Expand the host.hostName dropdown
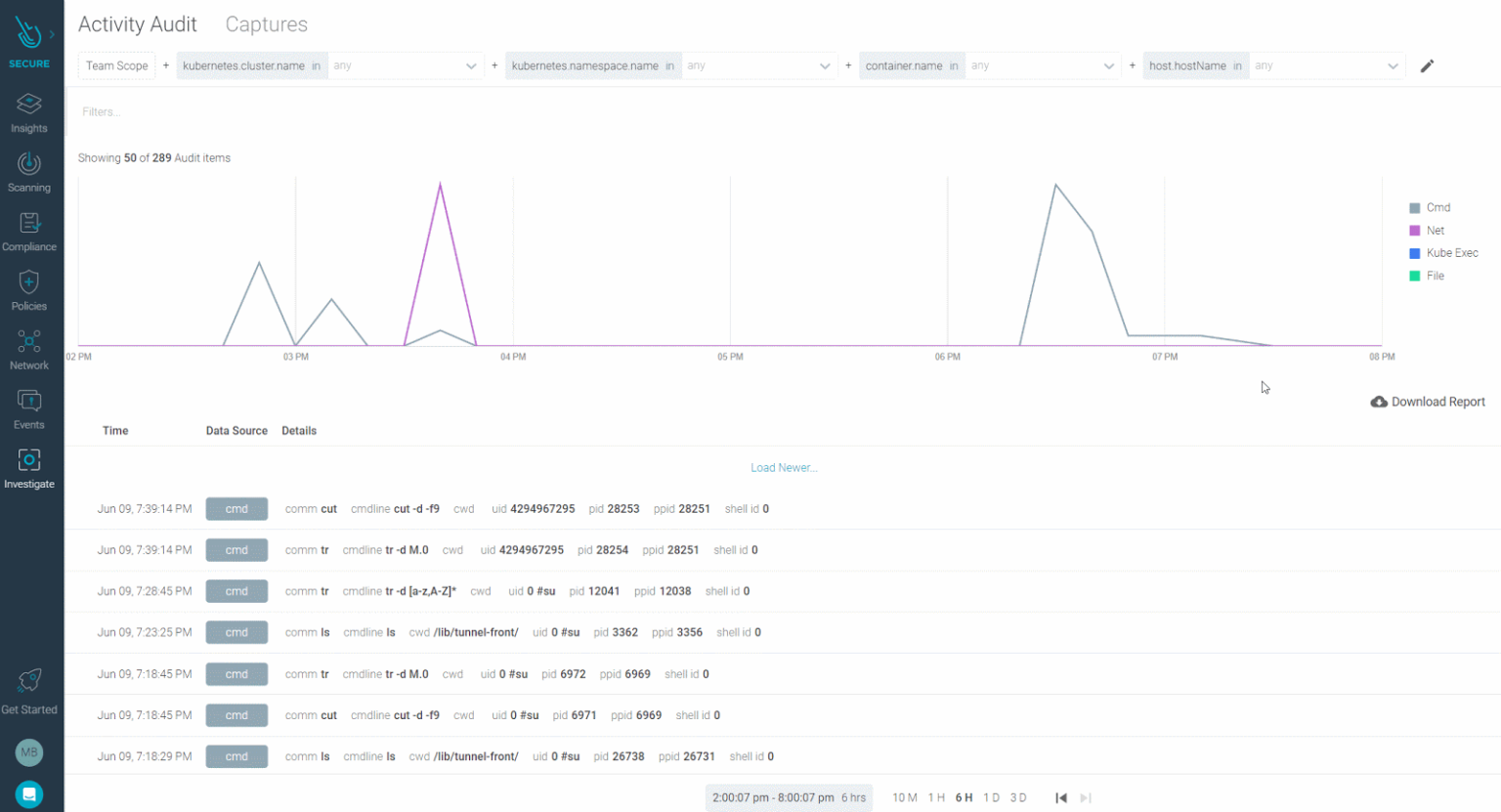This screenshot has height=812, width=1501. tap(1393, 66)
